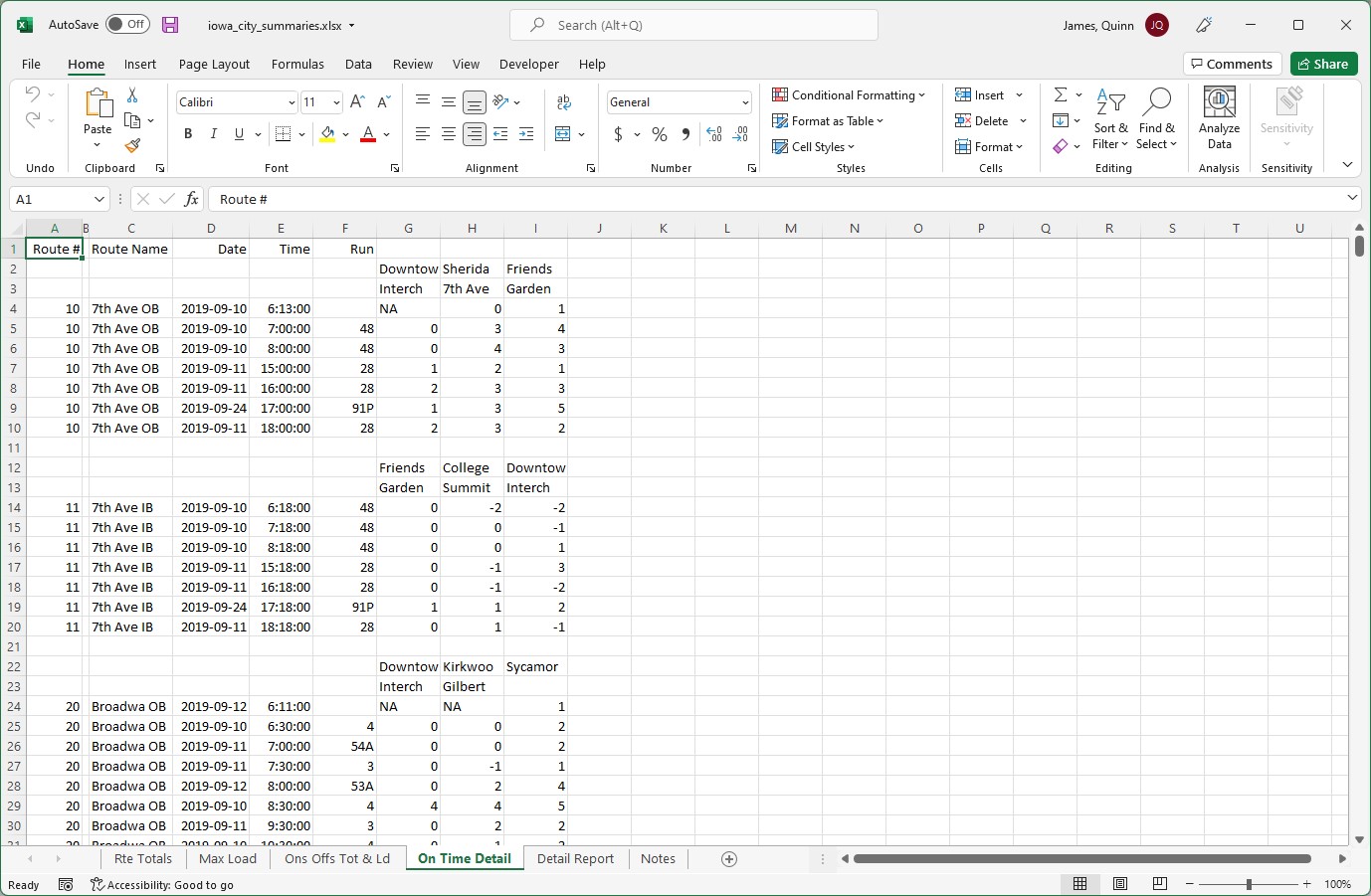Open the Comments pane
Viewport: 1371px width, 896px height.
[1232, 63]
